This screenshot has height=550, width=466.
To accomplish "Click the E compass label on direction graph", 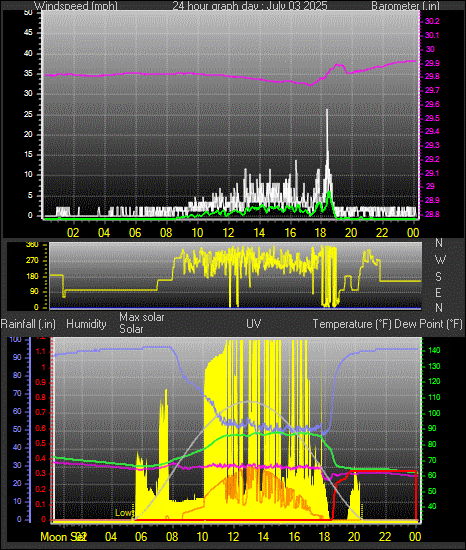I will (x=438, y=293).
